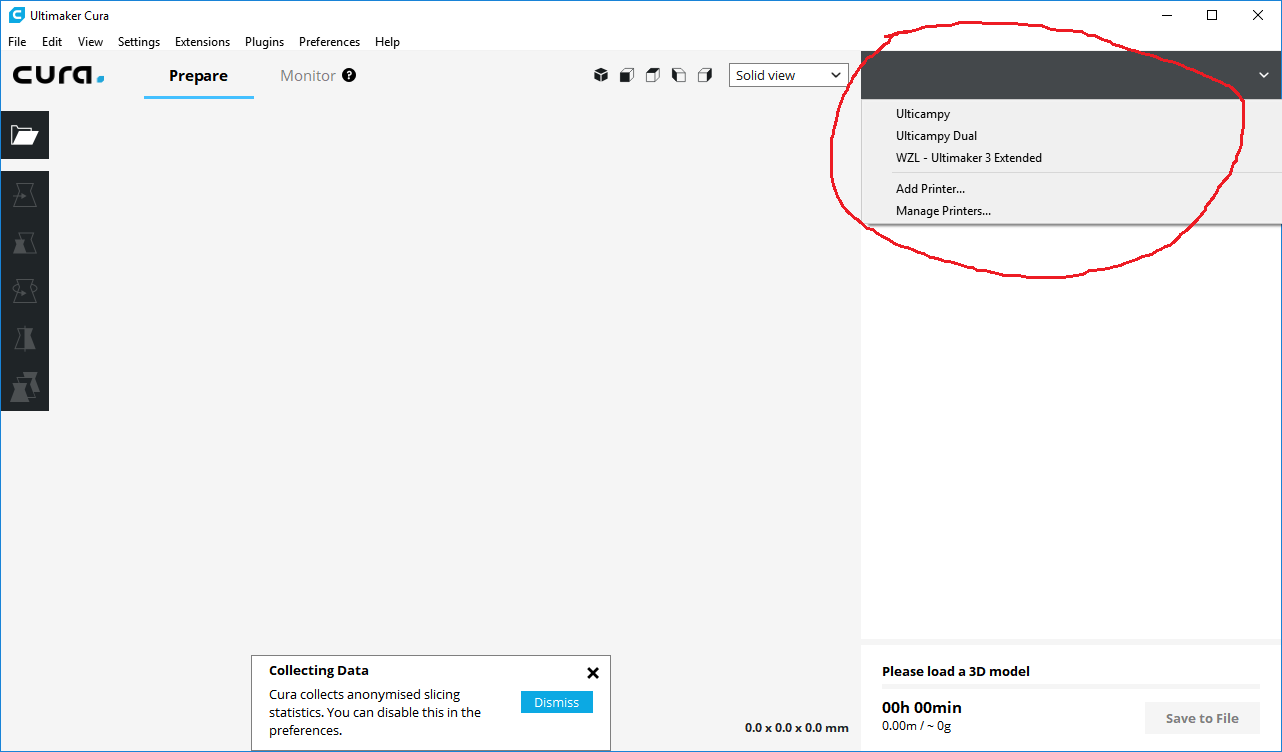This screenshot has width=1282, height=752.
Task: Click the Cura logo
Action: click(58, 75)
